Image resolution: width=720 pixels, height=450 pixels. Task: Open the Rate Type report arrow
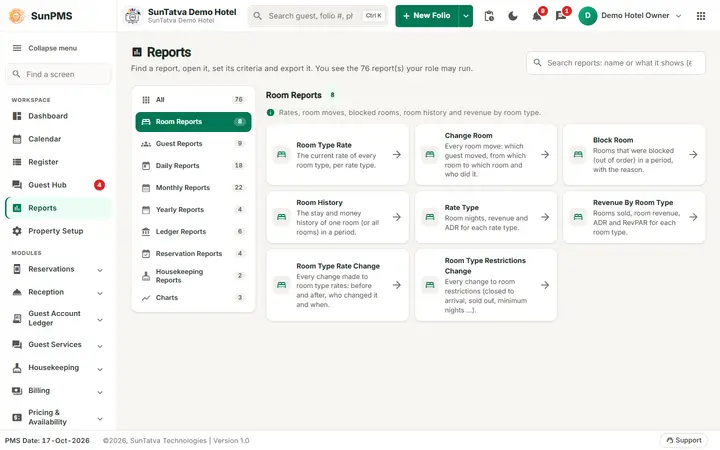(545, 217)
